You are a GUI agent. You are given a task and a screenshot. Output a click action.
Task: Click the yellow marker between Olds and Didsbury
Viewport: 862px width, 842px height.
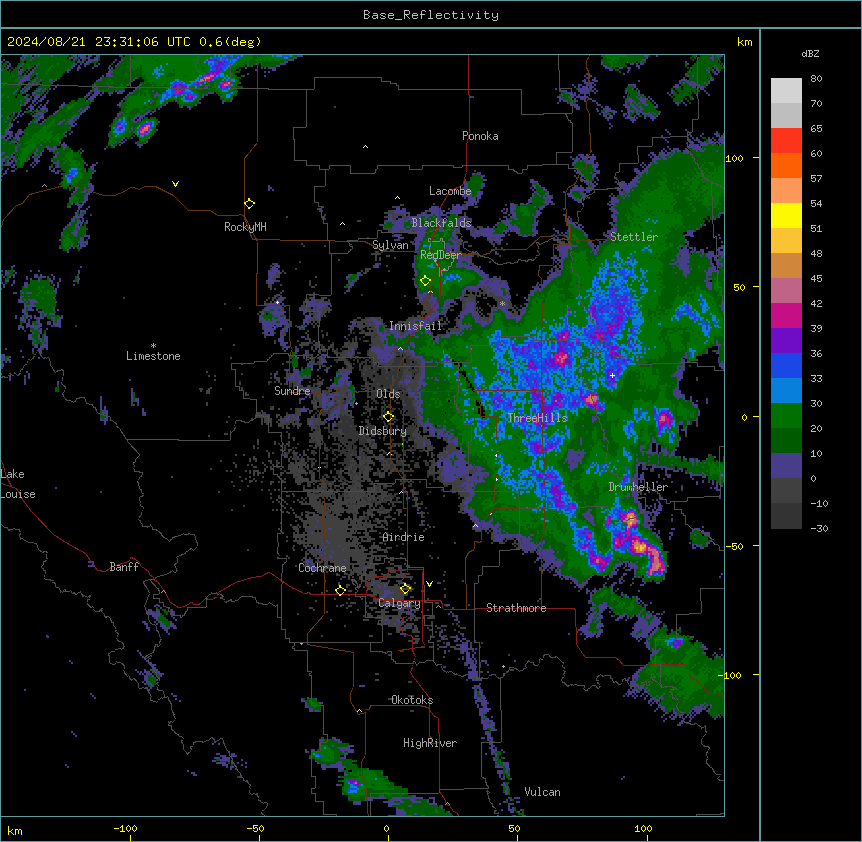[388, 416]
